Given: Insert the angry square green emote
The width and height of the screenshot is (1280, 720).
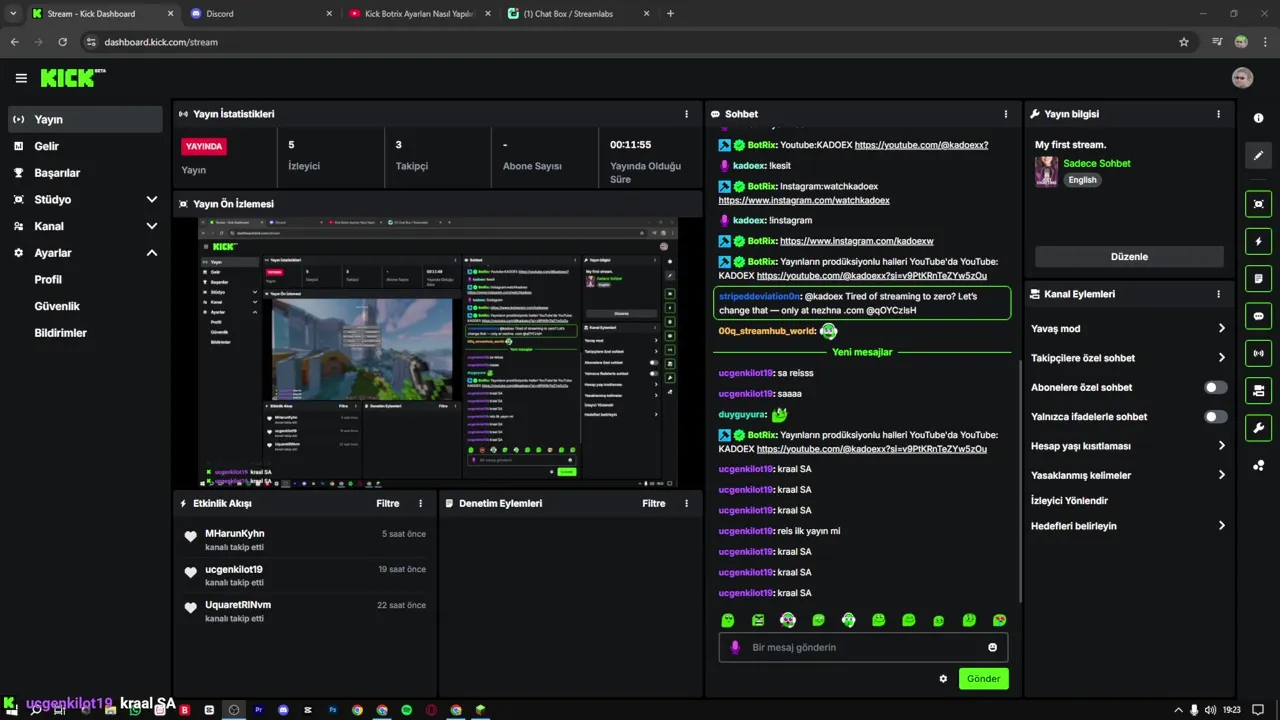Looking at the screenshot, I should click(x=758, y=620).
